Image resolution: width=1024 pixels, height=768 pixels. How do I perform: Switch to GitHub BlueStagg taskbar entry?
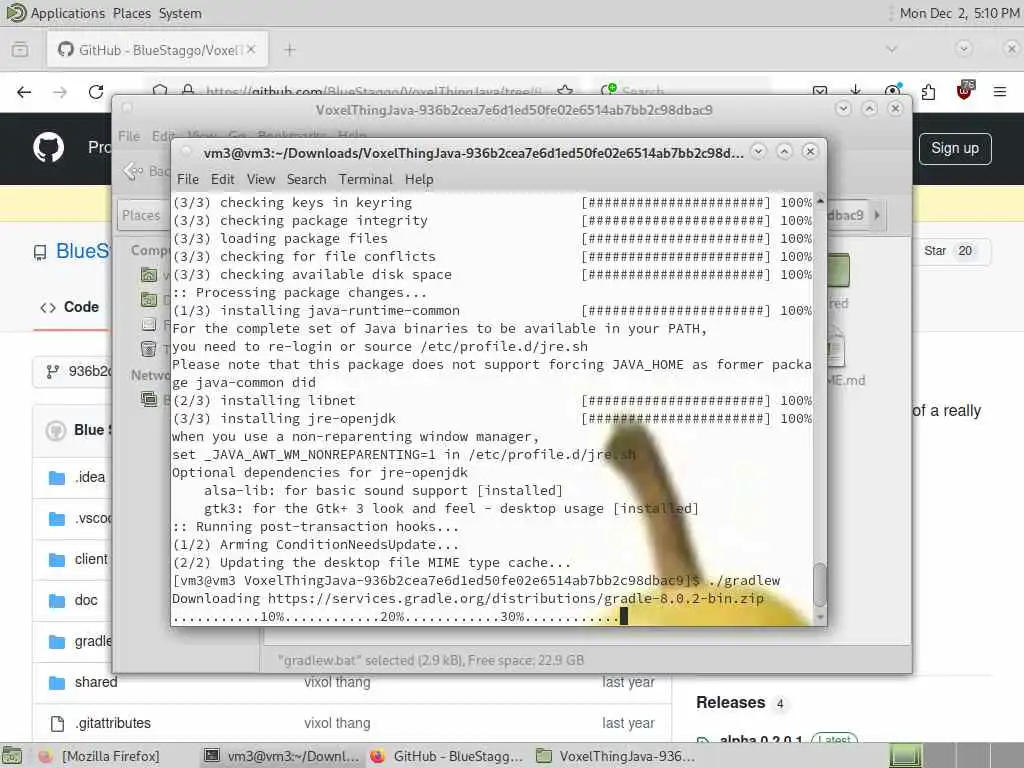pos(446,756)
